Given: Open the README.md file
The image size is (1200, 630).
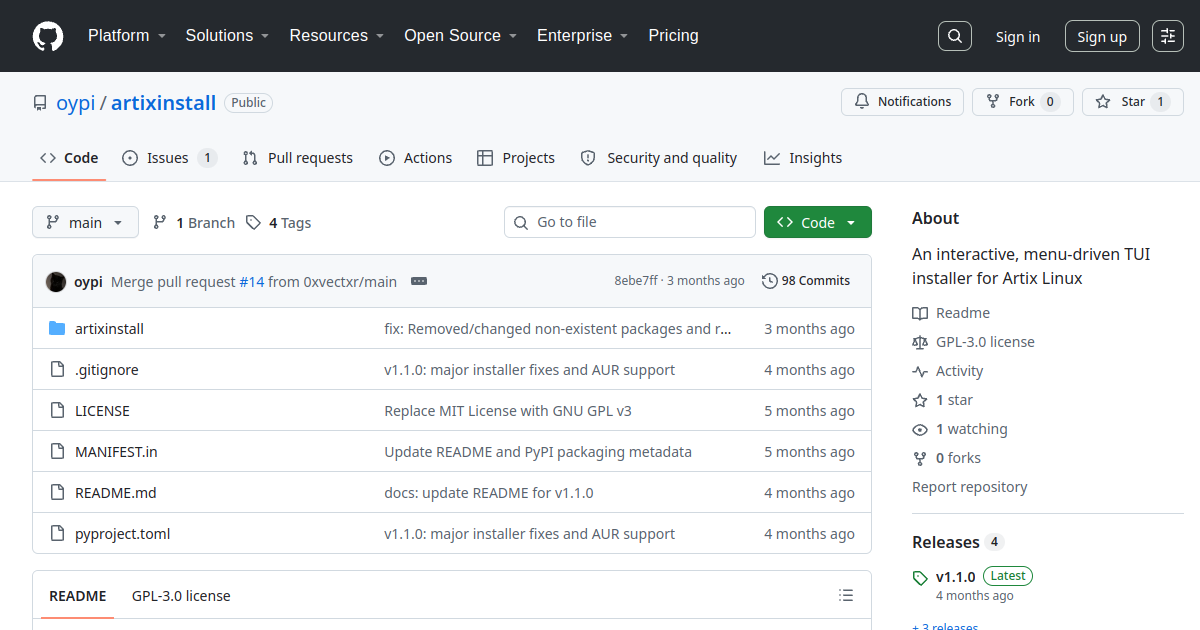Looking at the screenshot, I should click(116, 493).
